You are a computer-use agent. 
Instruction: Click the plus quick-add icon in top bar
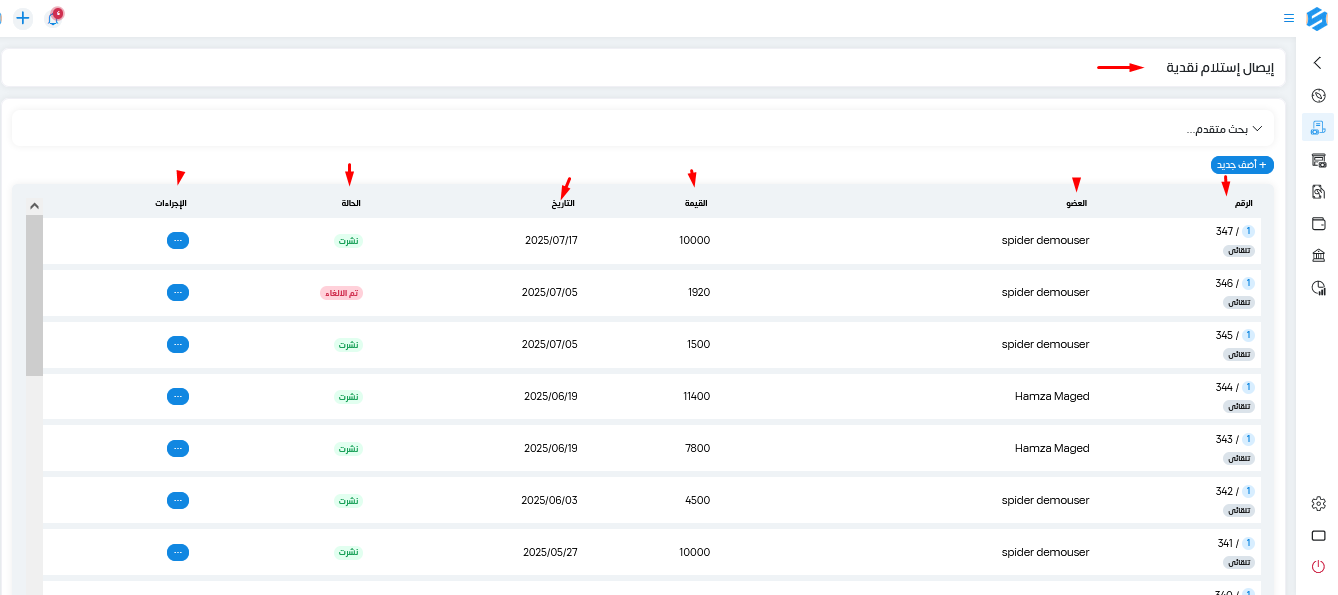pyautogui.click(x=23, y=18)
